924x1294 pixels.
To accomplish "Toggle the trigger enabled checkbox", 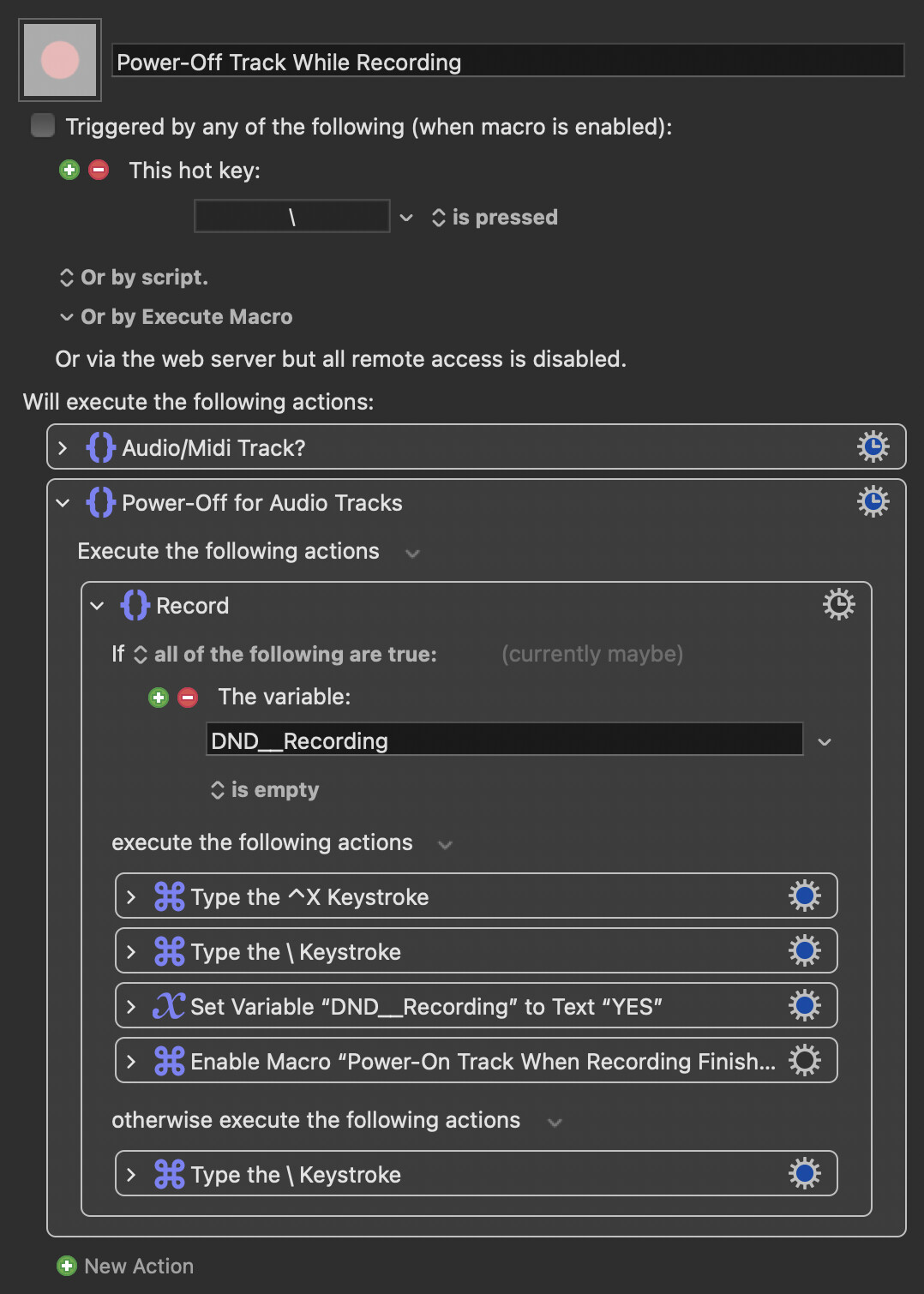I will tap(43, 126).
